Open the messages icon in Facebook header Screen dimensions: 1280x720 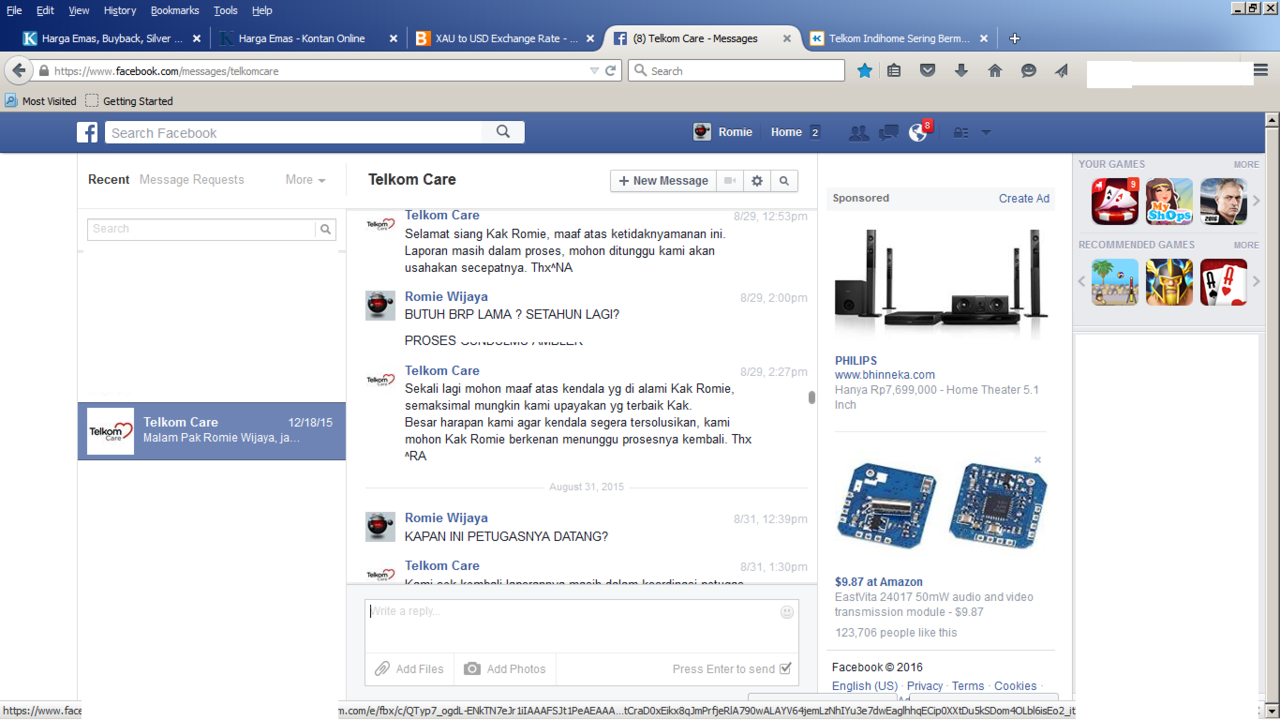point(888,132)
